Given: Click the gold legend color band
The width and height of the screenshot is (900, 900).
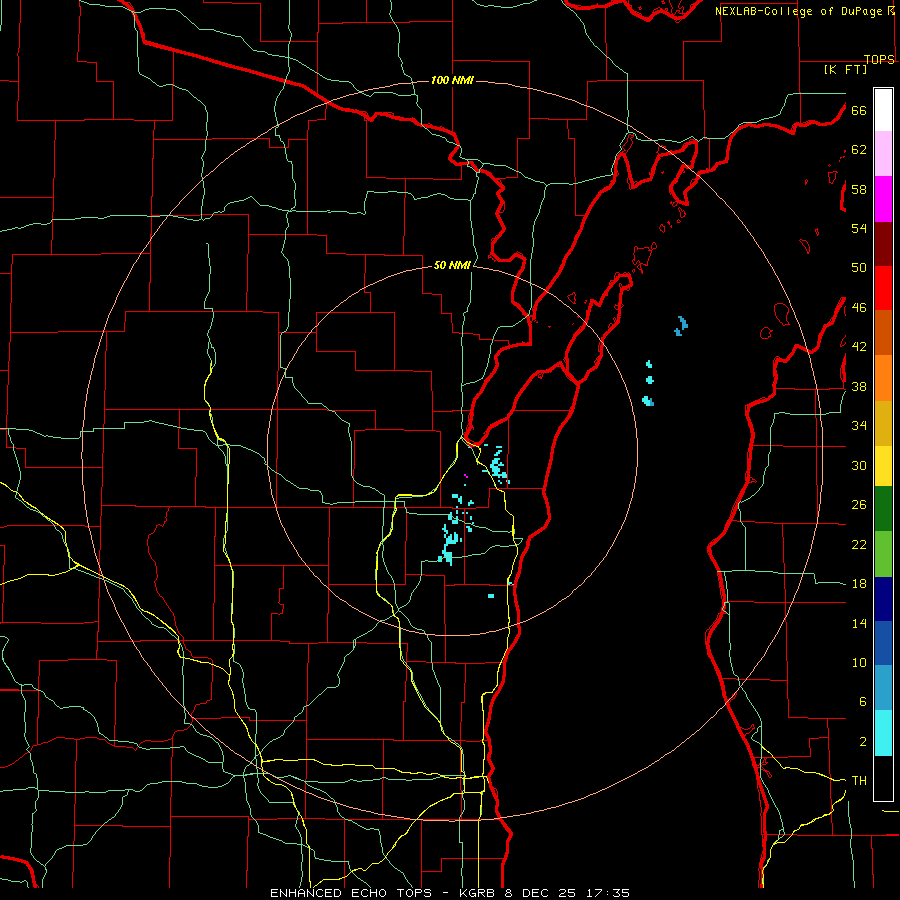Looking at the screenshot, I should tap(883, 423).
